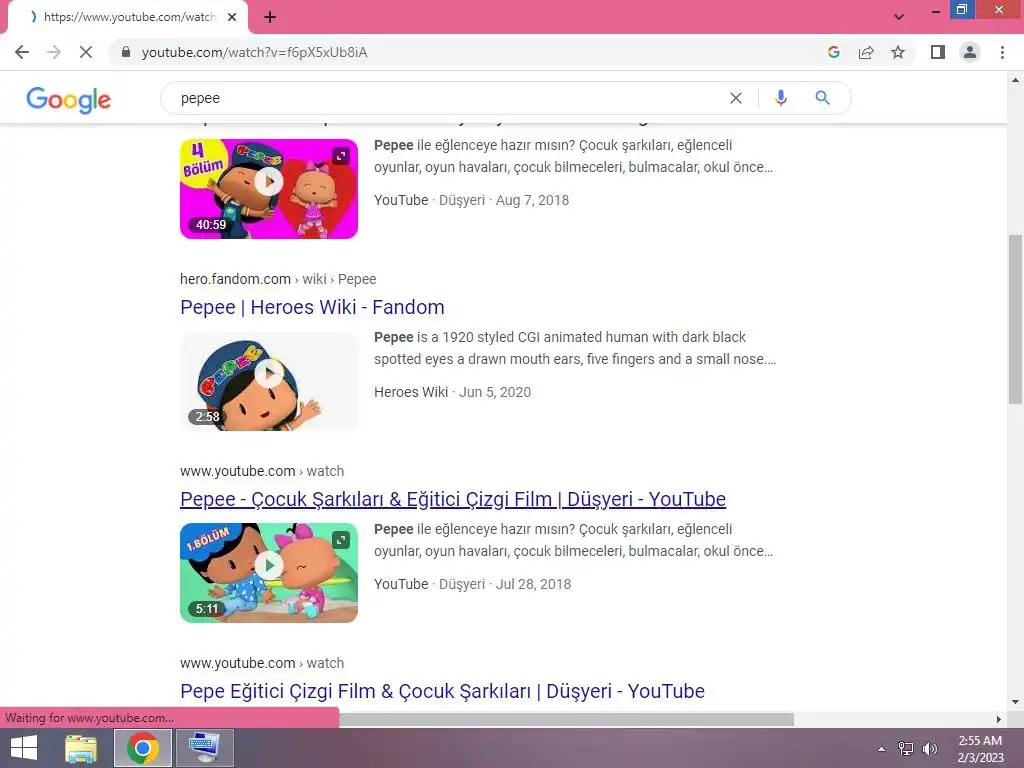
Task: Click the Google logo
Action: [69, 99]
